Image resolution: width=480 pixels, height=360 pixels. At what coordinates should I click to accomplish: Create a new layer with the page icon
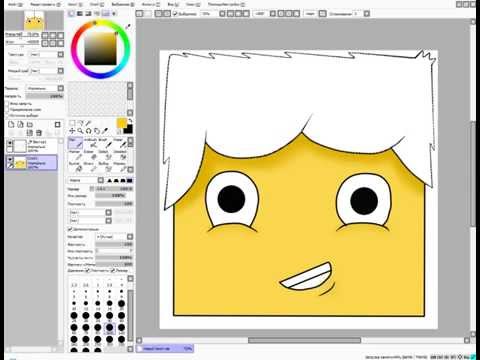[x=11, y=124]
